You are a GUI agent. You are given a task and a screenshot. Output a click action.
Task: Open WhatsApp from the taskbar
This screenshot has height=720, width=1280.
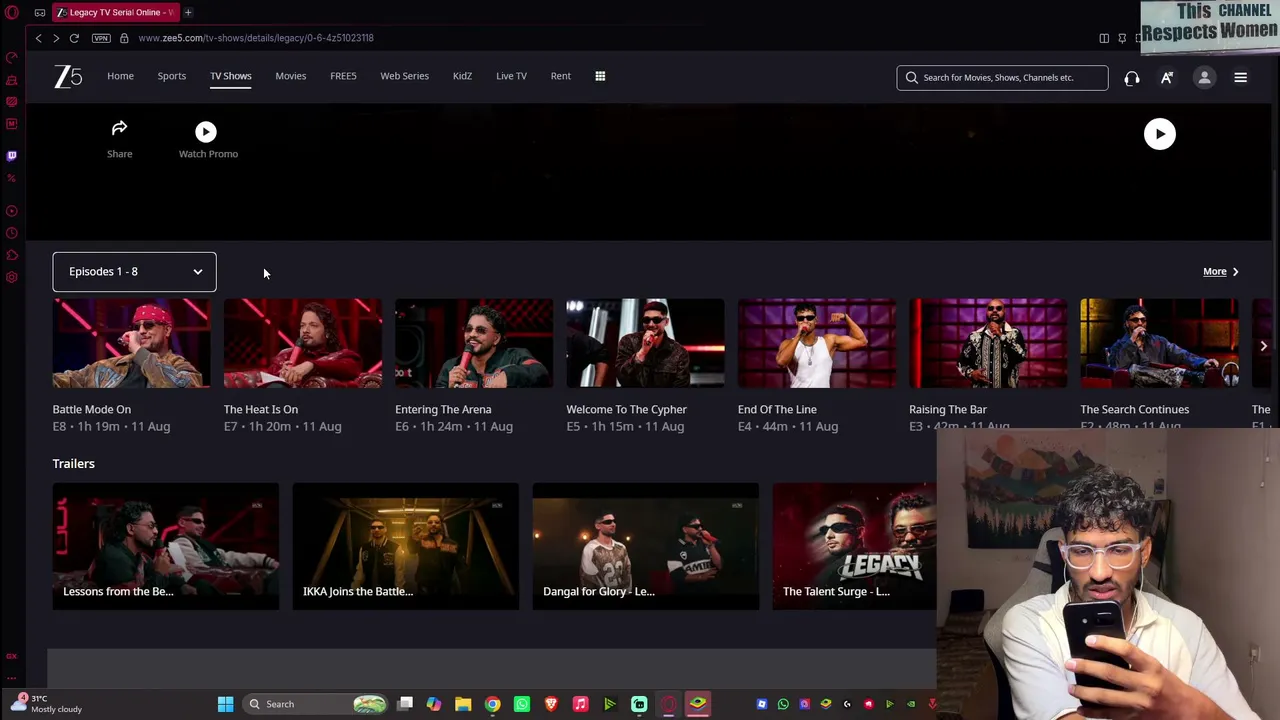[522, 704]
